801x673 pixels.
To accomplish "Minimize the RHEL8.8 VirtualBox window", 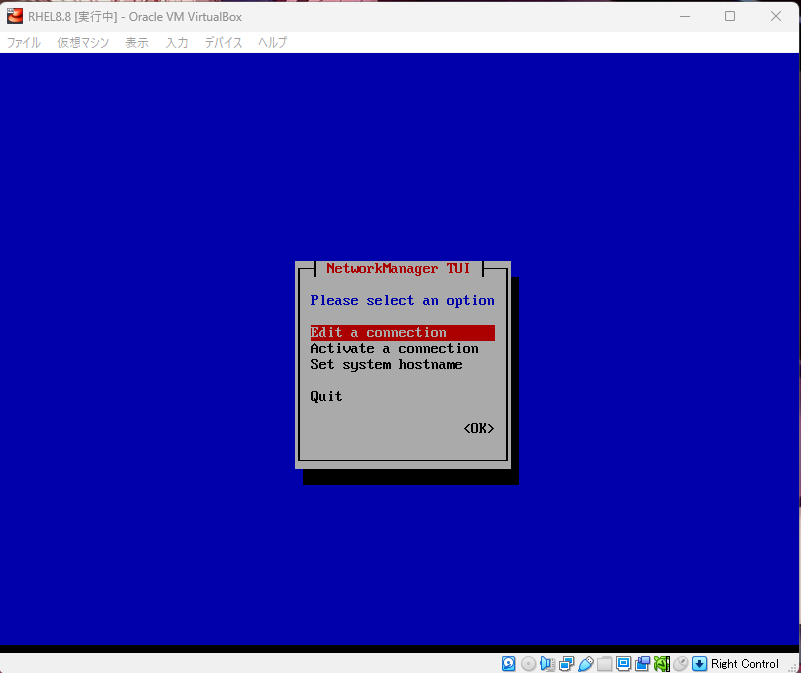I will click(685, 16).
